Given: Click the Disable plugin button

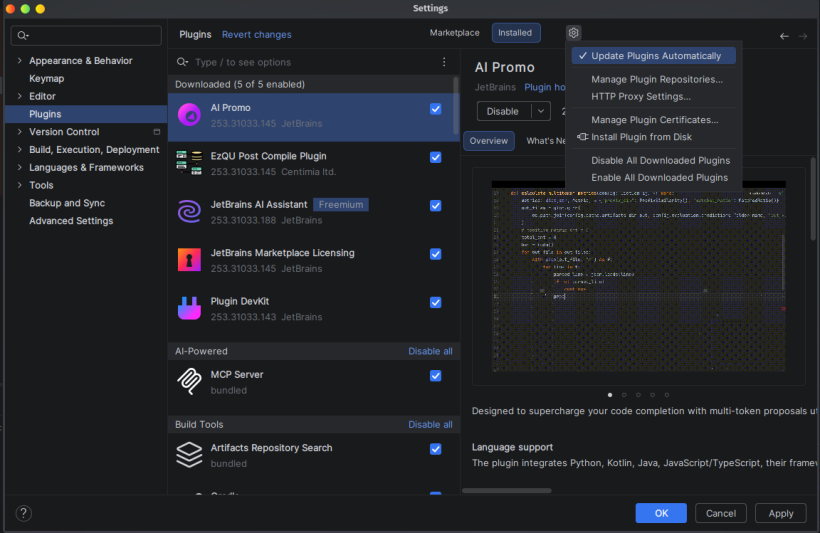Looking at the screenshot, I should click(503, 111).
